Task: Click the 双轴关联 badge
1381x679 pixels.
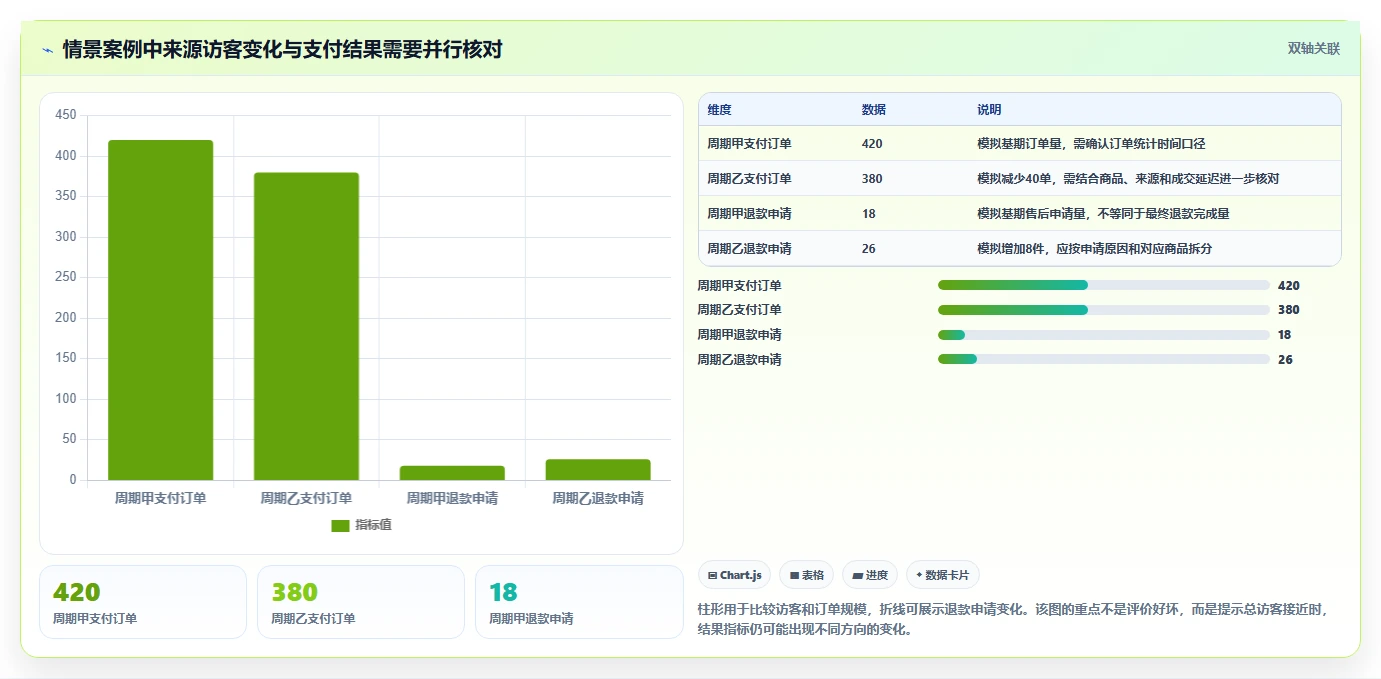Action: click(1314, 49)
